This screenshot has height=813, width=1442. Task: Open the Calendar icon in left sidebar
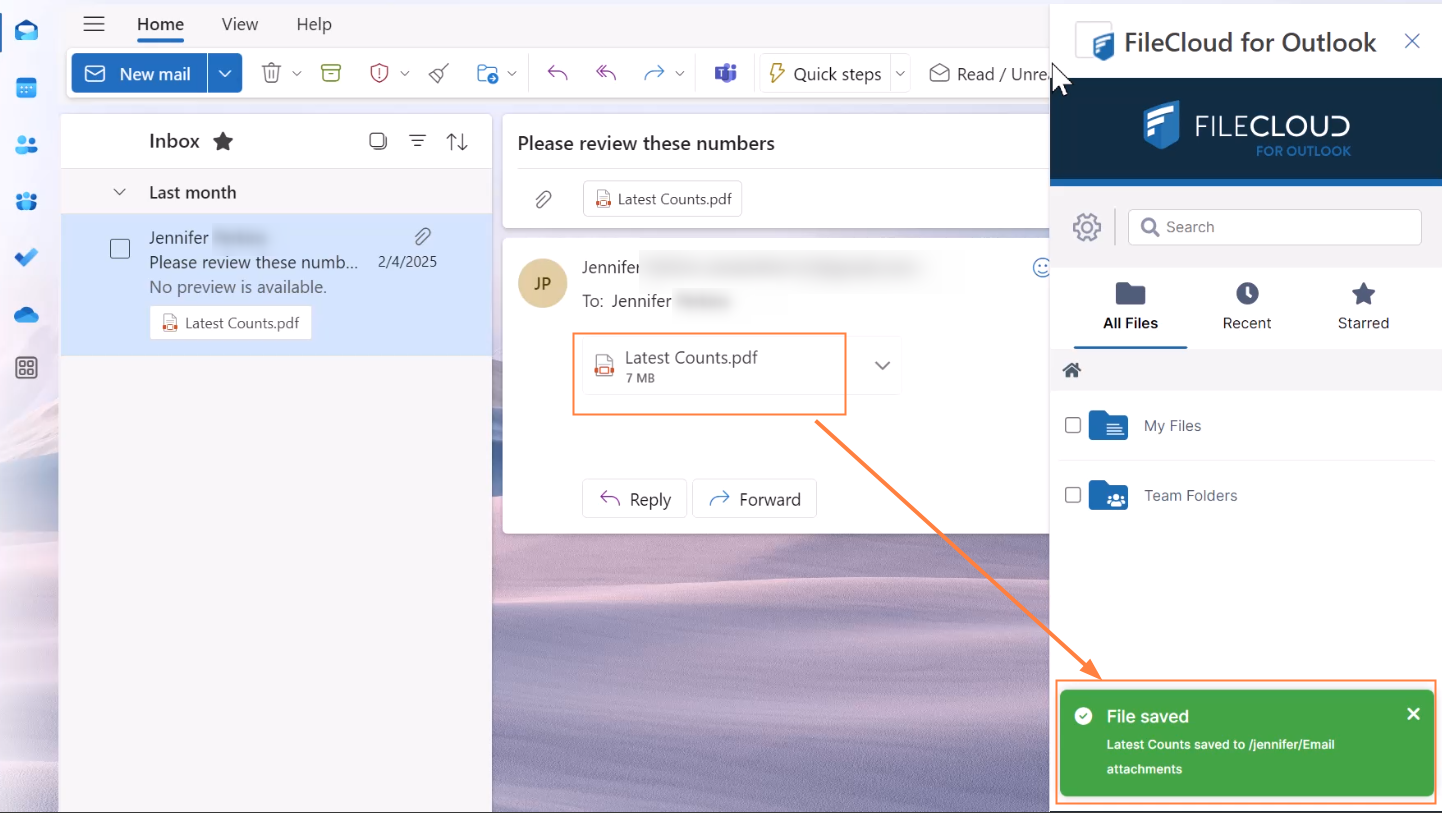27,88
